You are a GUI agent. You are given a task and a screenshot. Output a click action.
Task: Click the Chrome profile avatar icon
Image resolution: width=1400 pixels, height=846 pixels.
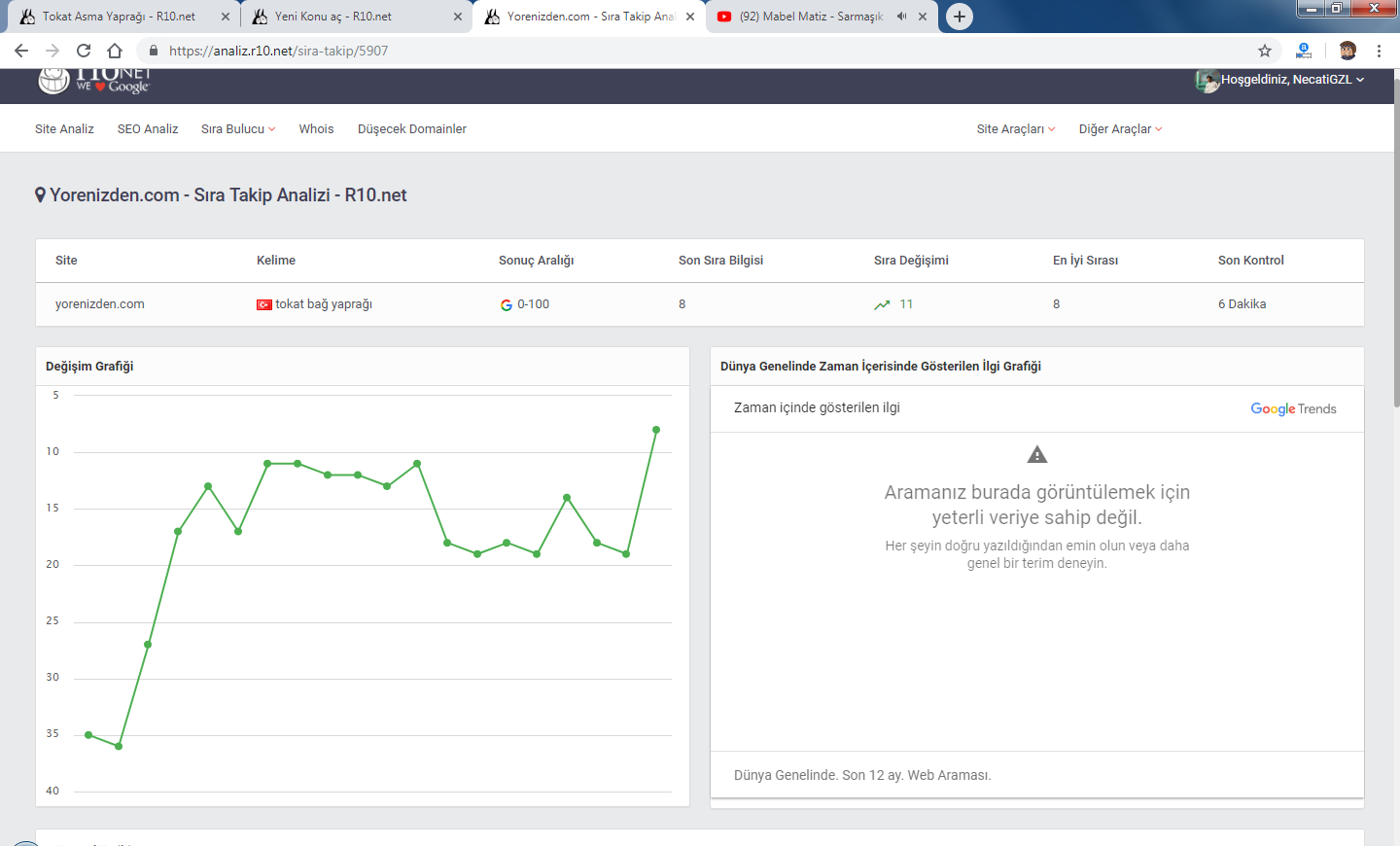pos(1347,51)
